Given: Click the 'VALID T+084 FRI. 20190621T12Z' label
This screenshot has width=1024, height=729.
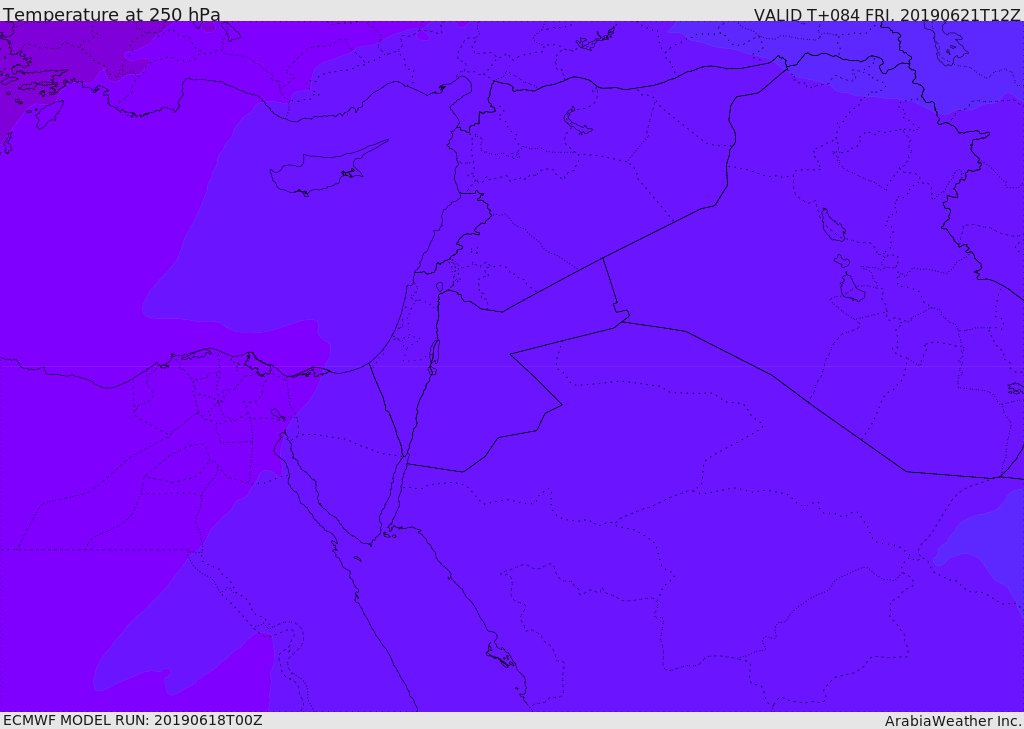Looking at the screenshot, I should (886, 14).
